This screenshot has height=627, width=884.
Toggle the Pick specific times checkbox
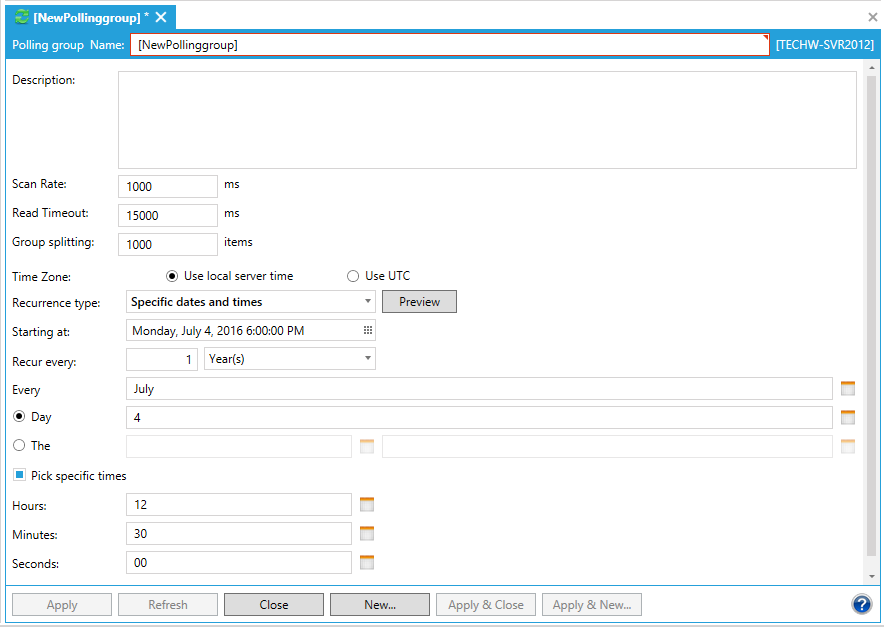[19, 476]
